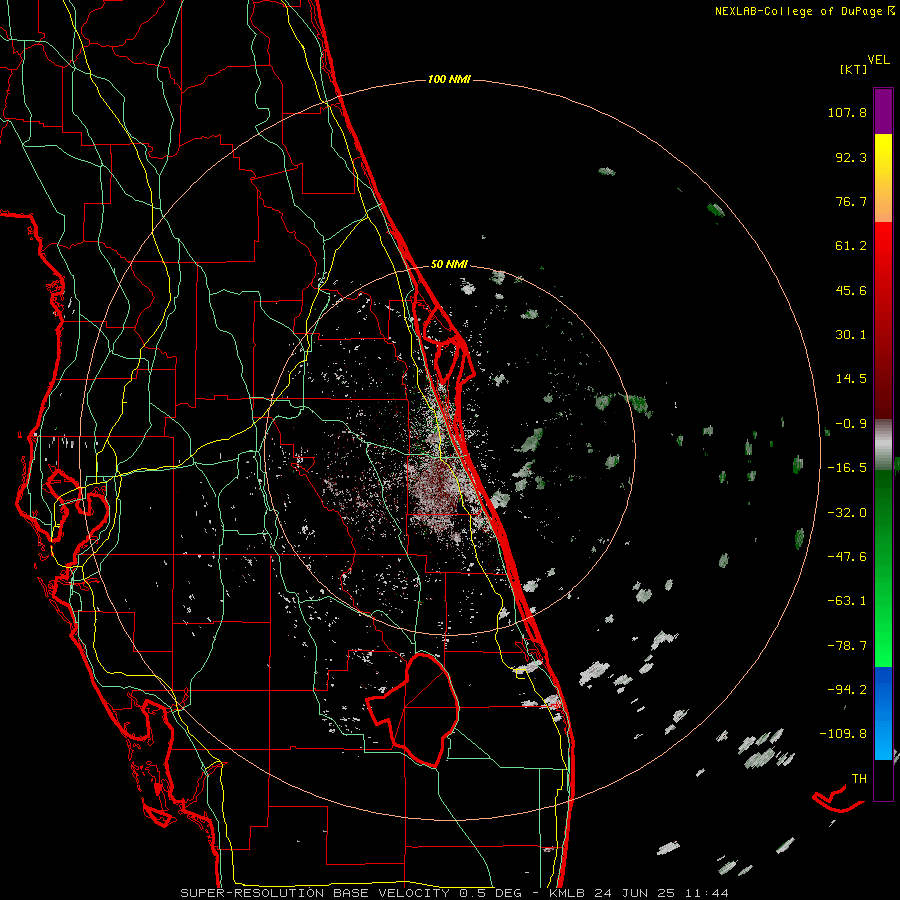Select the -32.0 scale value
The width and height of the screenshot is (900, 900).
pyautogui.click(x=847, y=513)
